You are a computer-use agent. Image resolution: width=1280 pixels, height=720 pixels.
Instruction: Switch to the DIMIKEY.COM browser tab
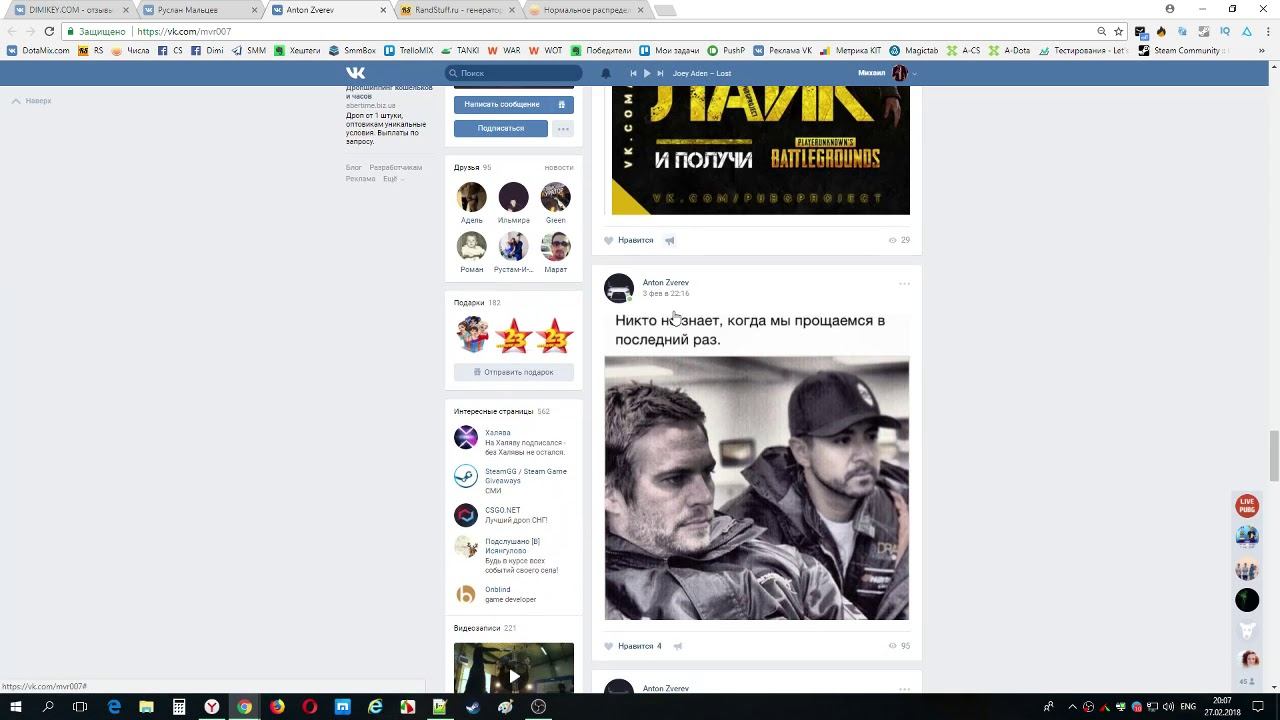(70, 10)
